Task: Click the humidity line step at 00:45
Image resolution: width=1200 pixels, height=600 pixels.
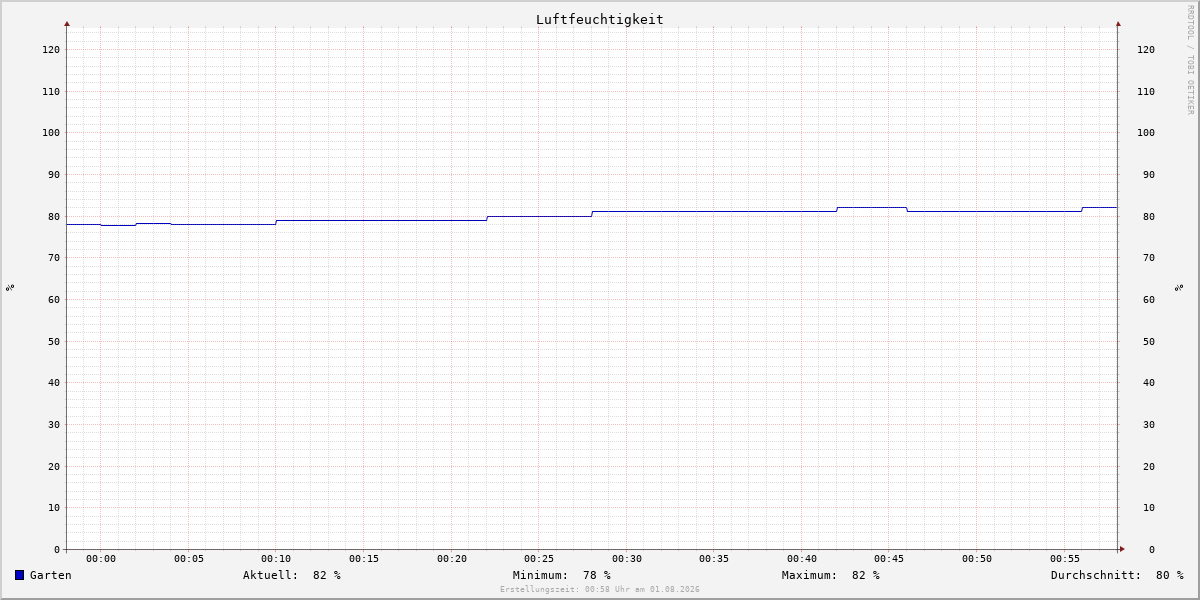Action: click(x=906, y=209)
